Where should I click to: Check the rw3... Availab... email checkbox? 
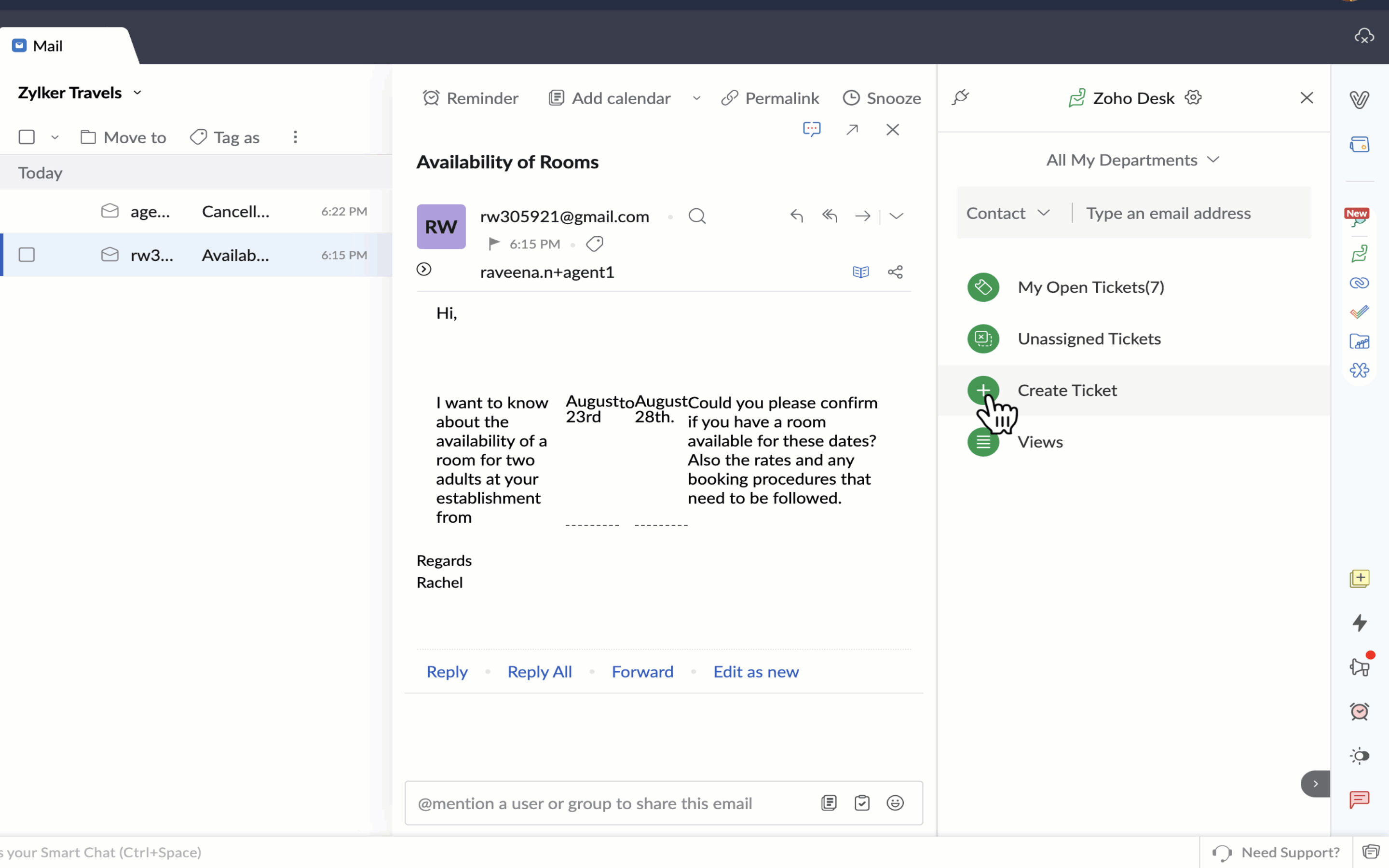click(x=27, y=255)
